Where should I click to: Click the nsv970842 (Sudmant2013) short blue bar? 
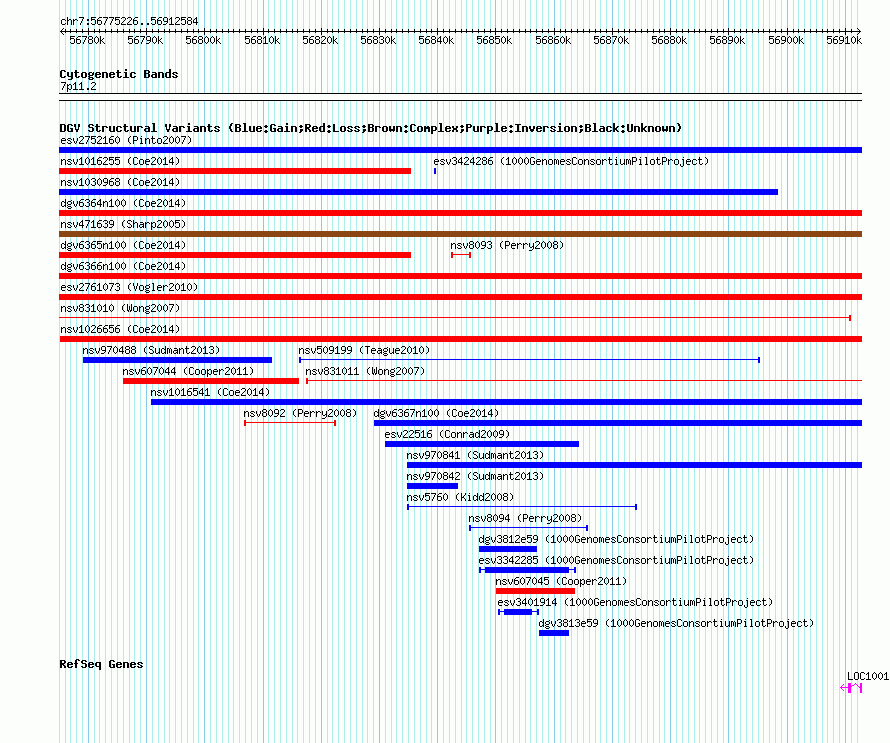433,486
